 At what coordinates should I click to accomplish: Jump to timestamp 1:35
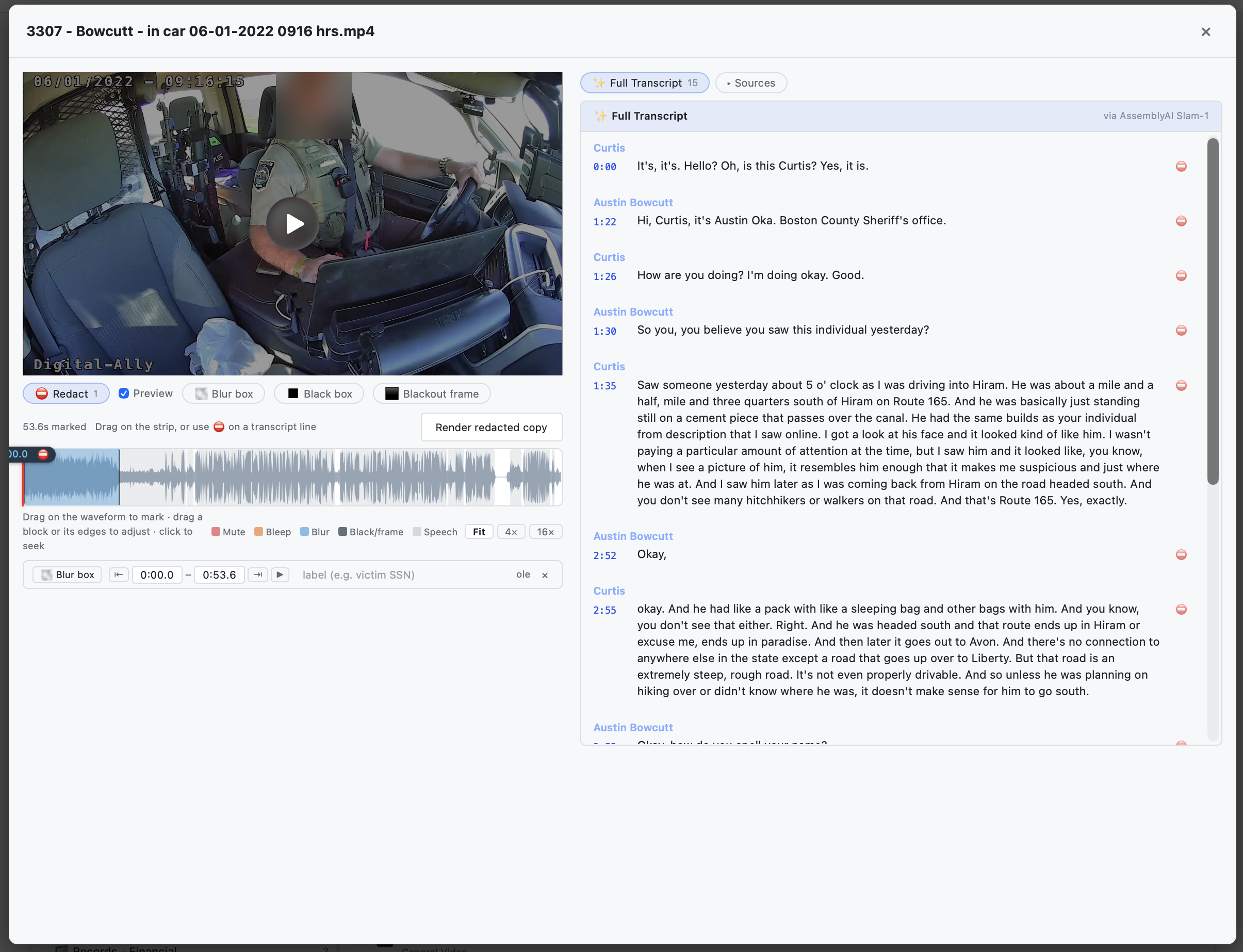click(x=605, y=386)
